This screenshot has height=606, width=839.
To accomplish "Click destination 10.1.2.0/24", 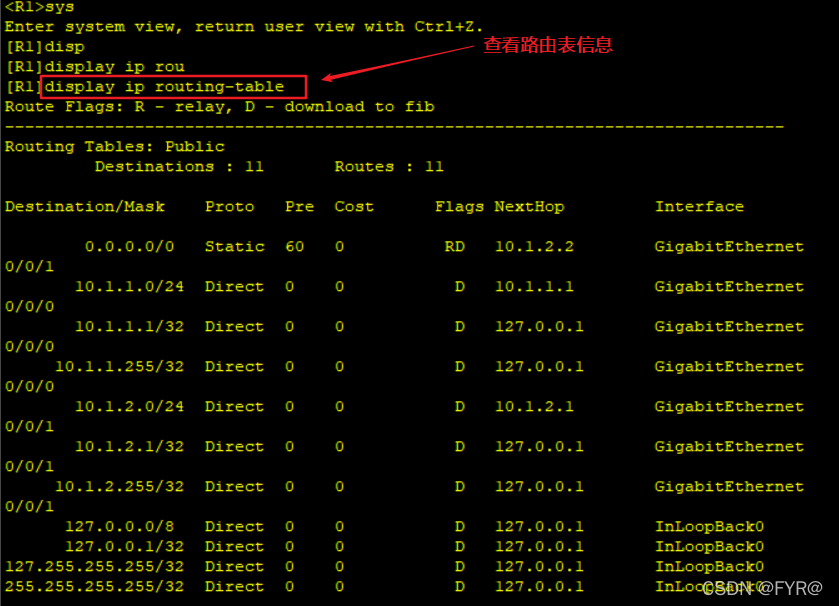I will [129, 407].
